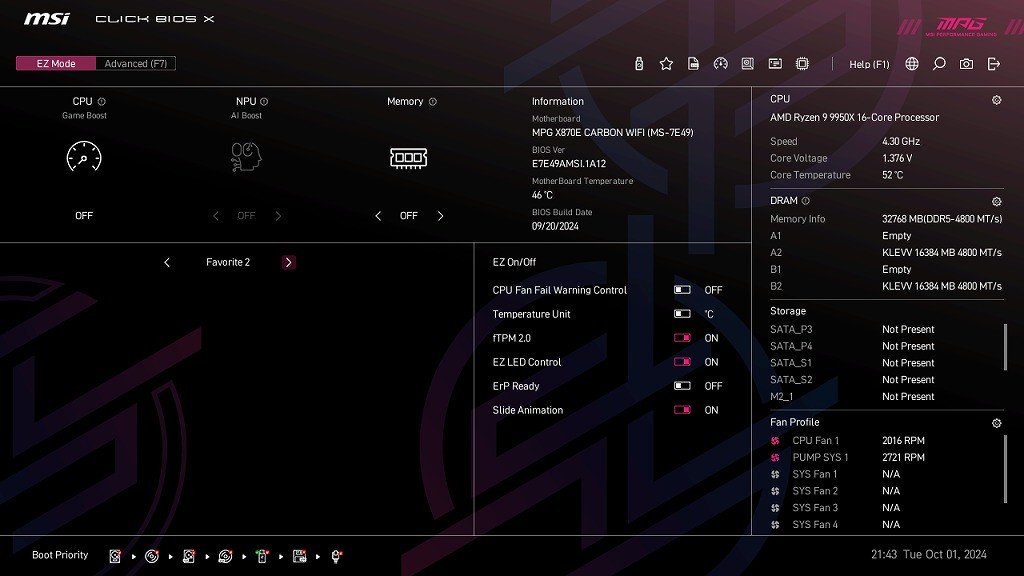Image resolution: width=1024 pixels, height=576 pixels.
Task: Click B2 KLEVV memory slot row
Action: [x=886, y=286]
